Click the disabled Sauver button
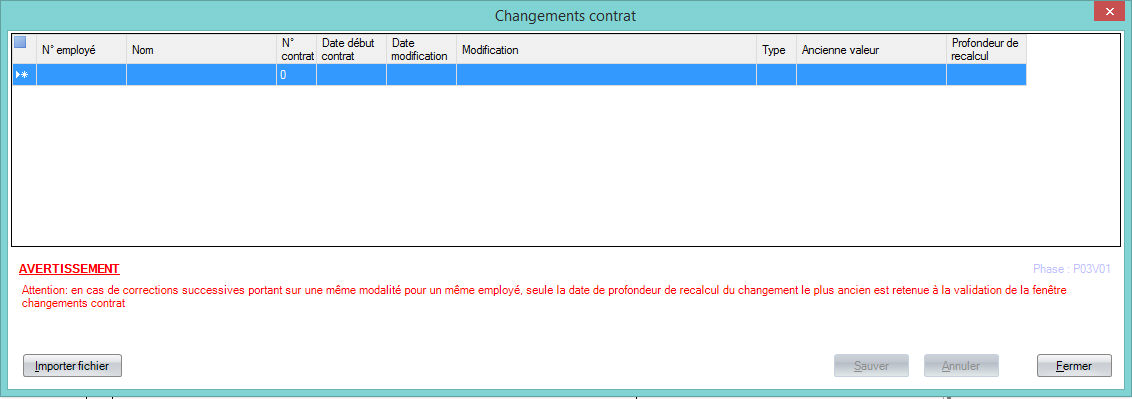1132x399 pixels. (x=871, y=366)
